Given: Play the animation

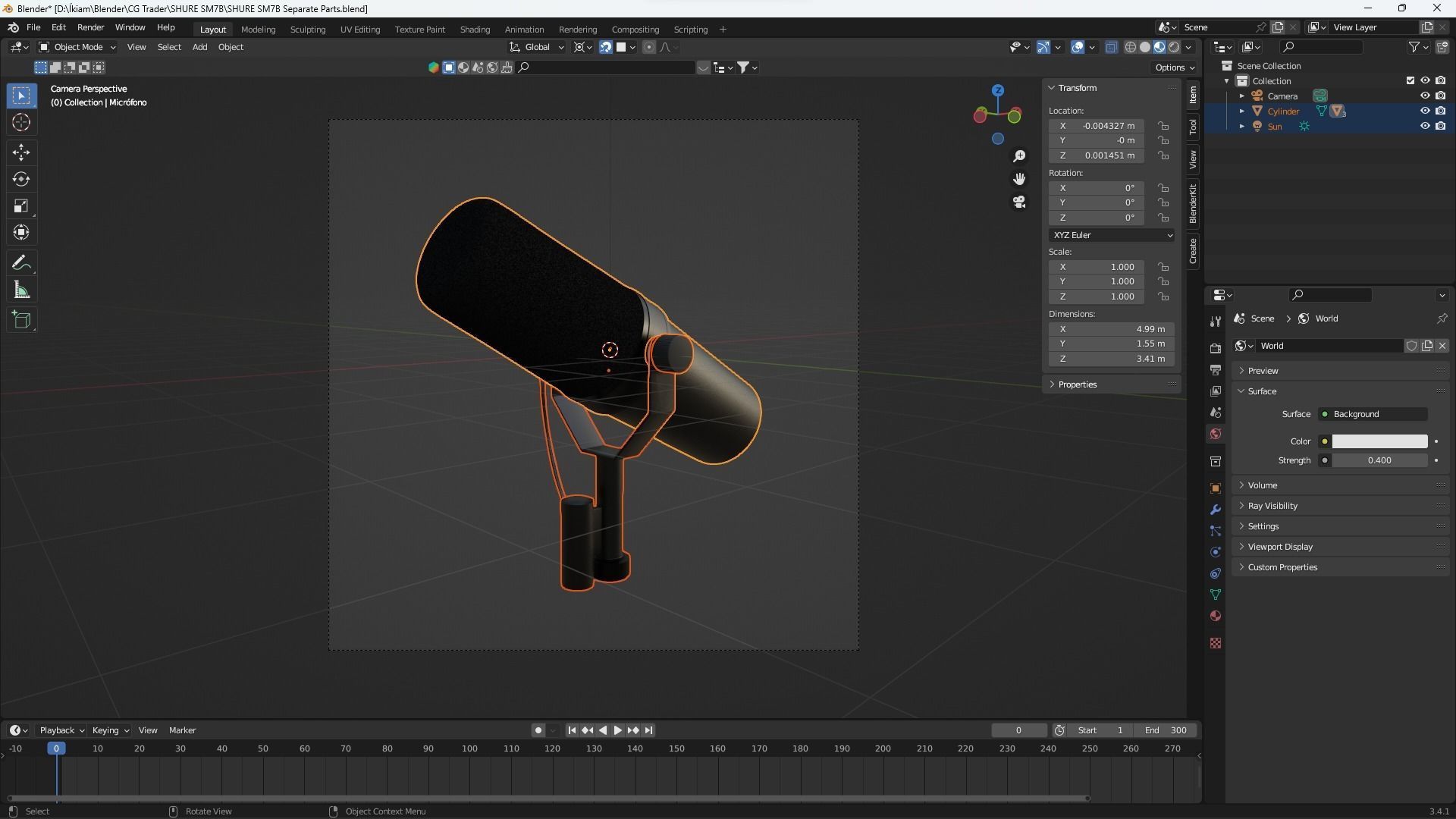Looking at the screenshot, I should click(617, 730).
